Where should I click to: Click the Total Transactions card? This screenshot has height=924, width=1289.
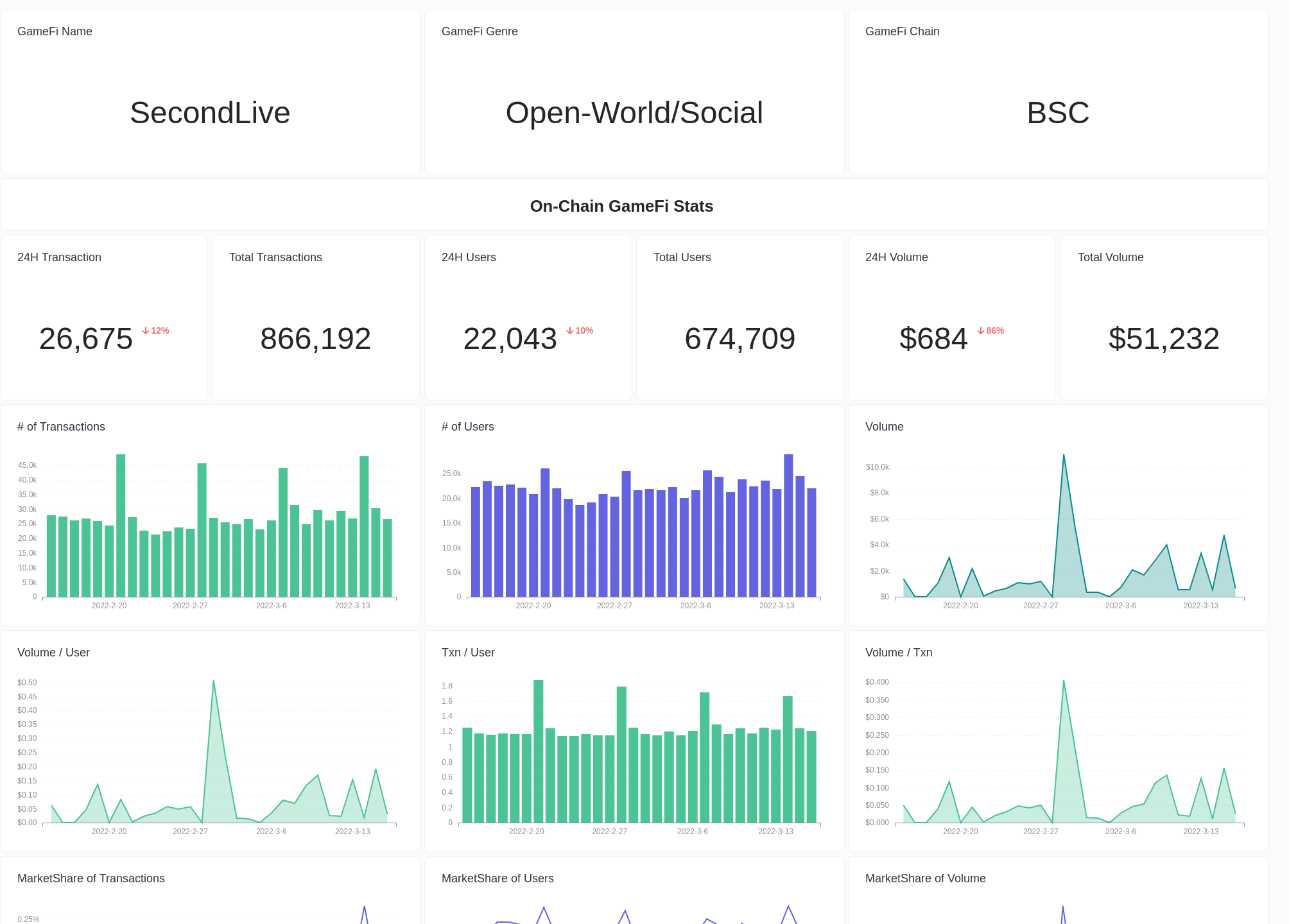(x=315, y=318)
